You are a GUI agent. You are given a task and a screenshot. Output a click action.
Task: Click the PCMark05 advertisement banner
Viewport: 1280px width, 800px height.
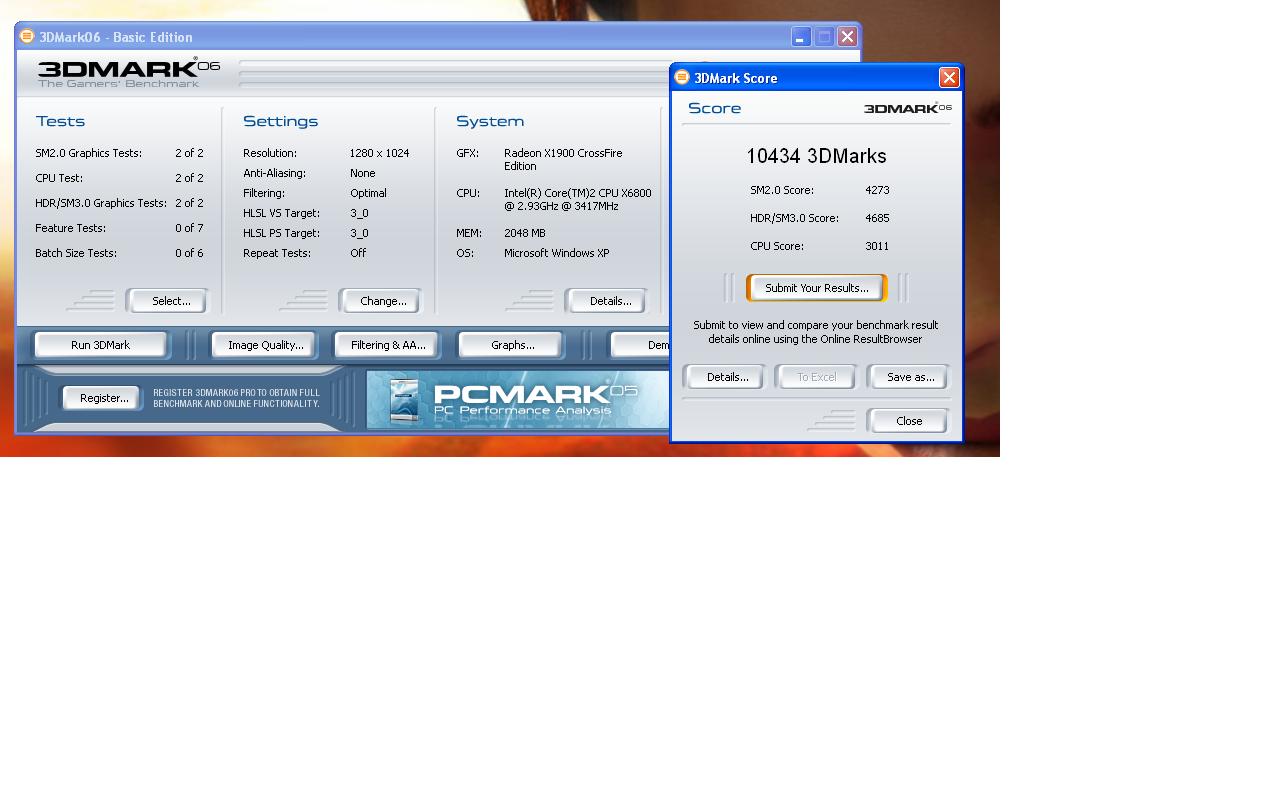coord(517,400)
